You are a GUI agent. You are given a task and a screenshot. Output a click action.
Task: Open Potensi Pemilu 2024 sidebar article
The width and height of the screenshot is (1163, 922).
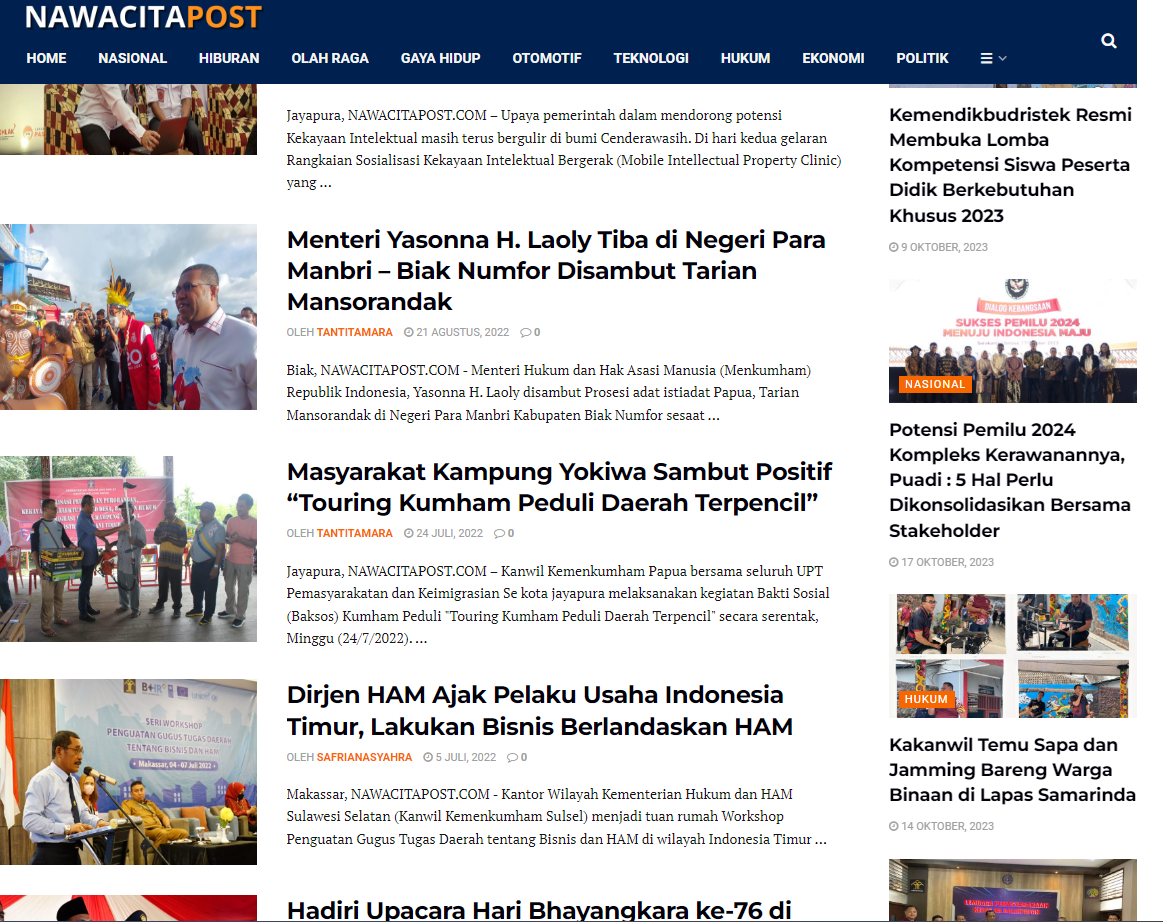[1009, 480]
